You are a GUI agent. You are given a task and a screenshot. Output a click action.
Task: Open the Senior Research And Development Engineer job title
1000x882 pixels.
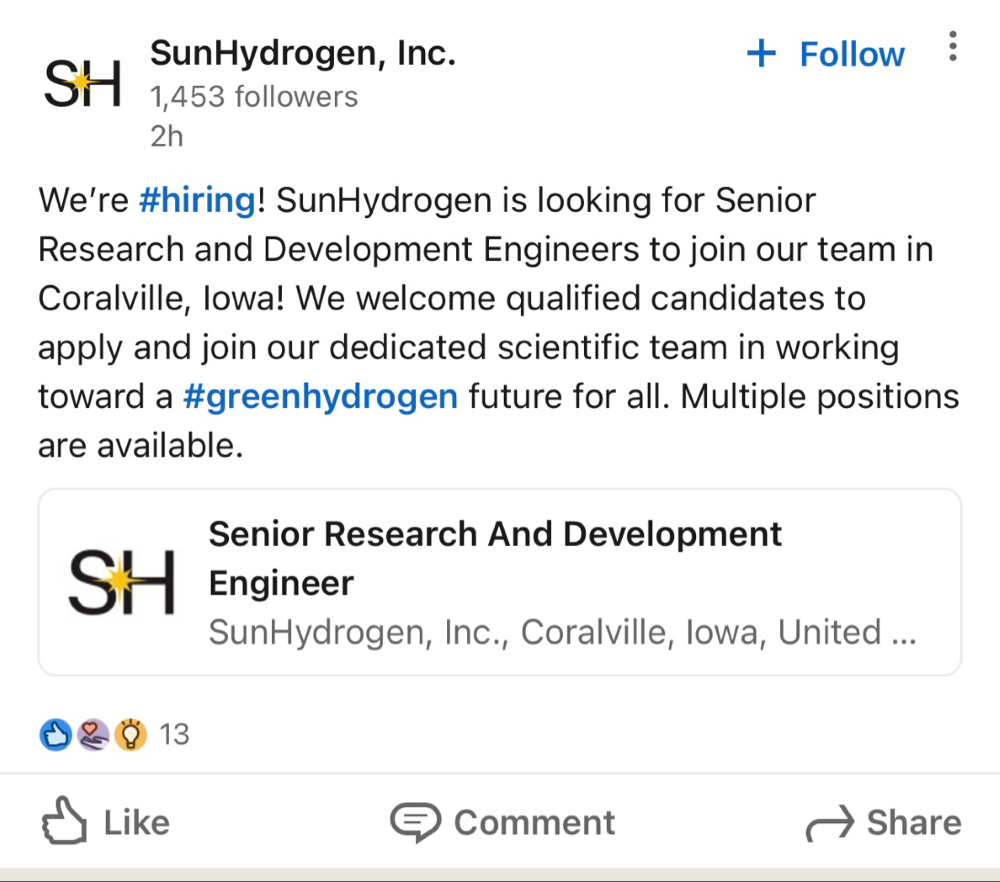click(494, 557)
